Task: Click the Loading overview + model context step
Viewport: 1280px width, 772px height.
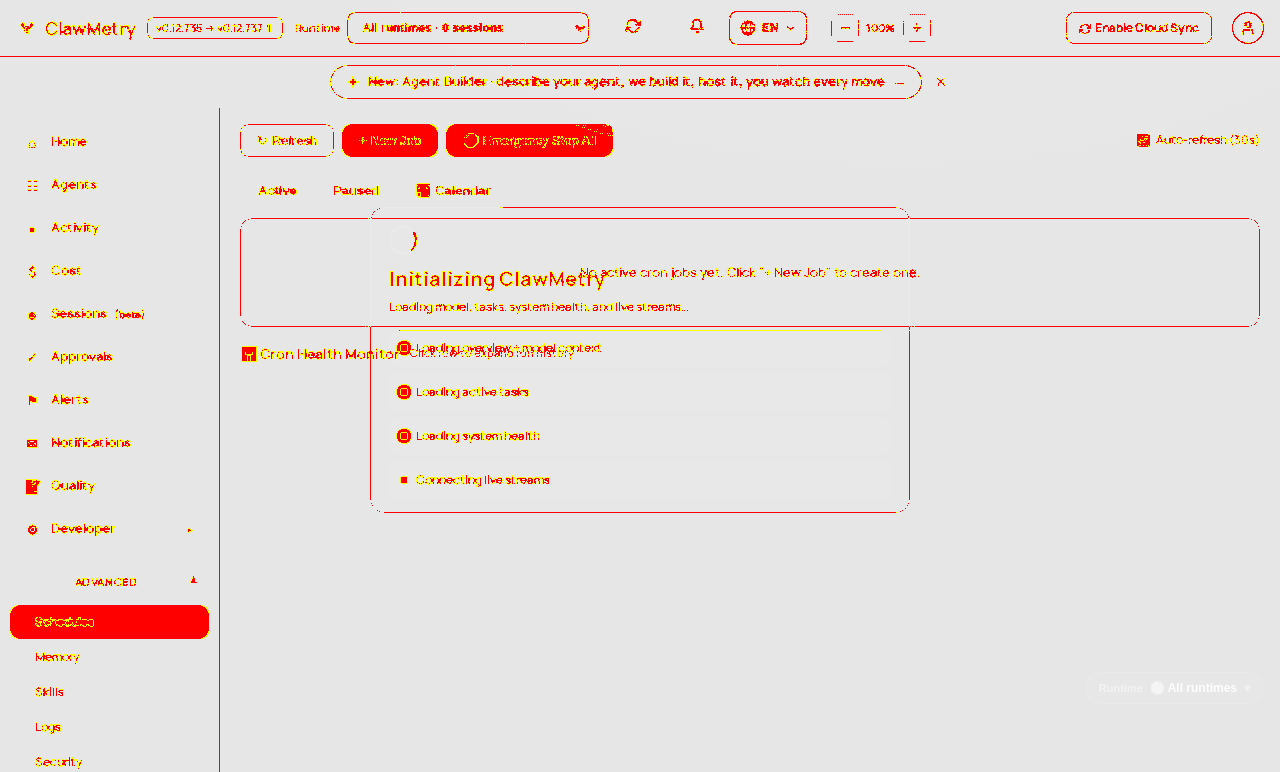Action: click(x=640, y=348)
